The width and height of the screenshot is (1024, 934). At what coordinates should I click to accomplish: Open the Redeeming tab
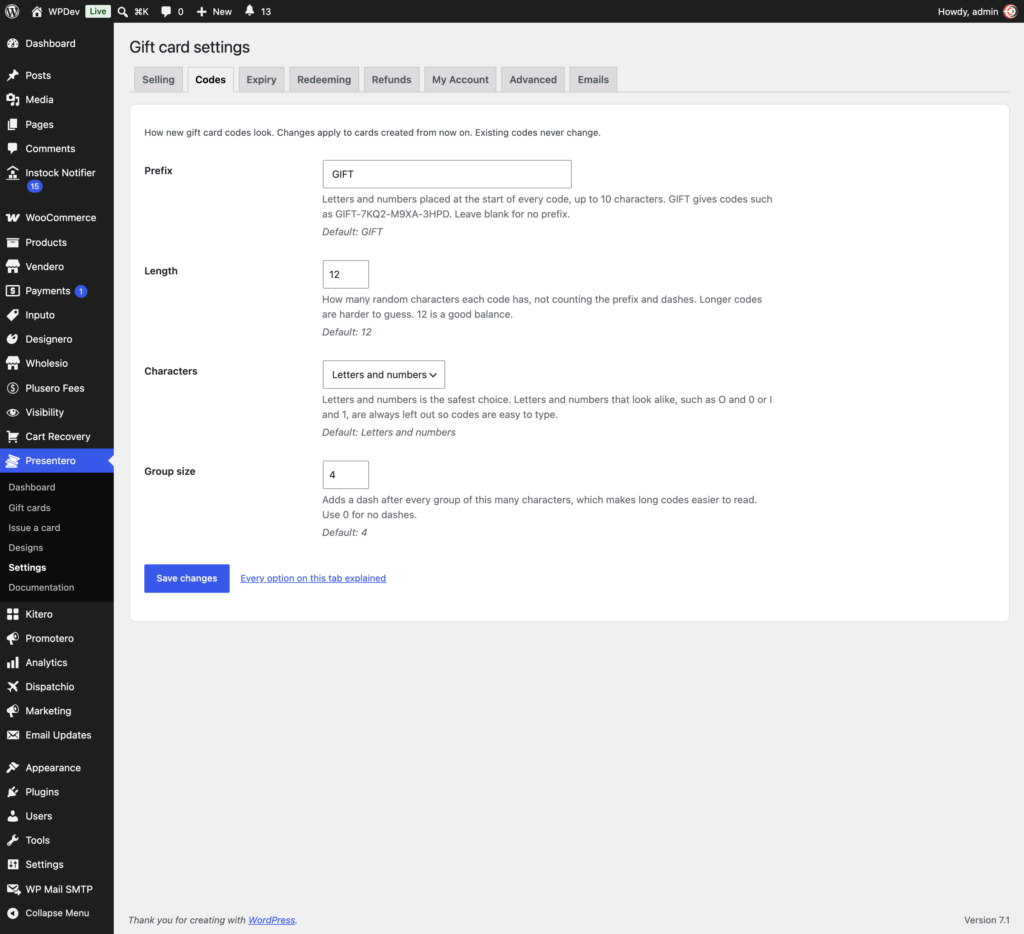[x=324, y=80]
